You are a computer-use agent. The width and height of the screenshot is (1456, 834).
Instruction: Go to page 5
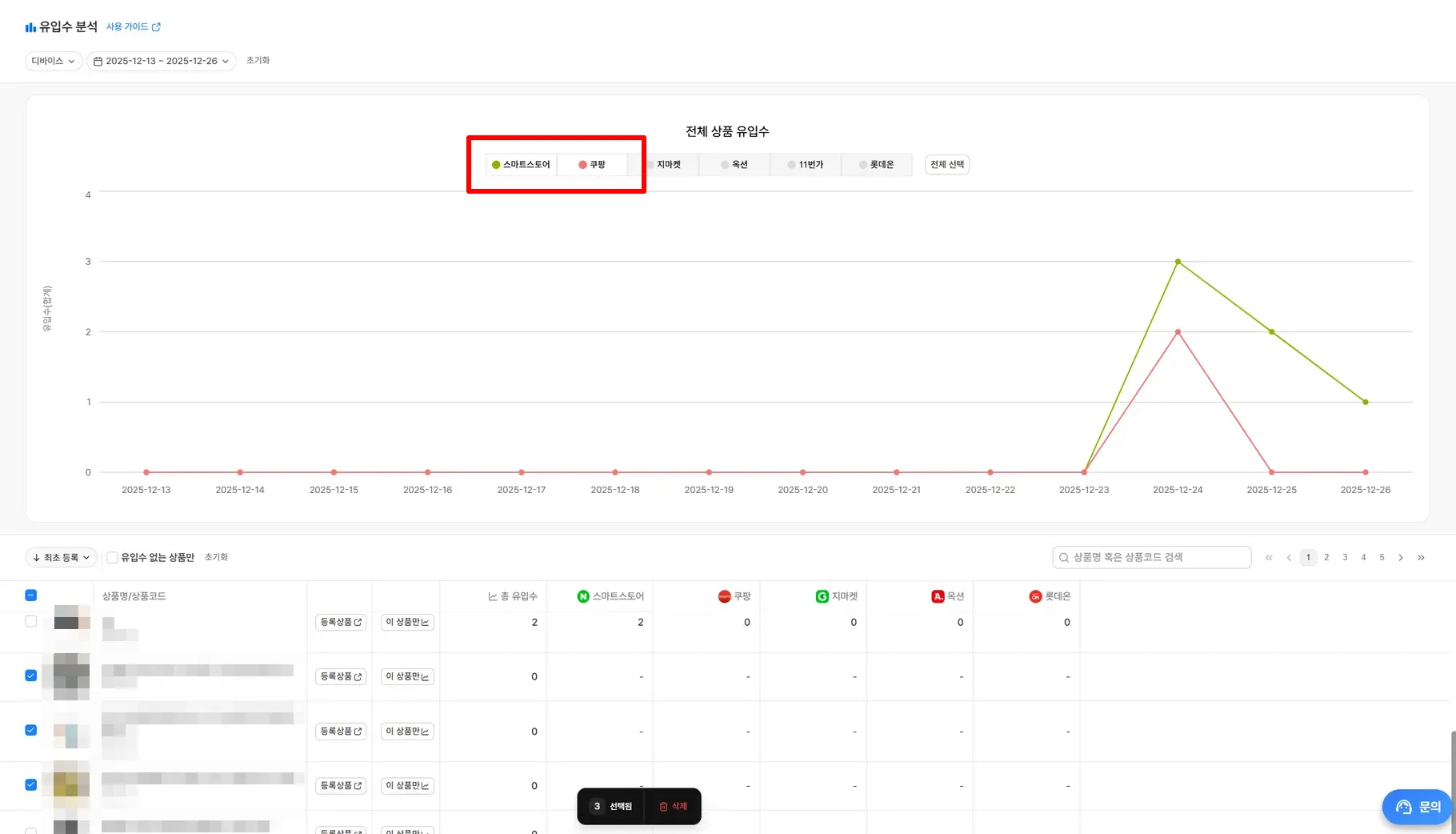click(x=1382, y=558)
